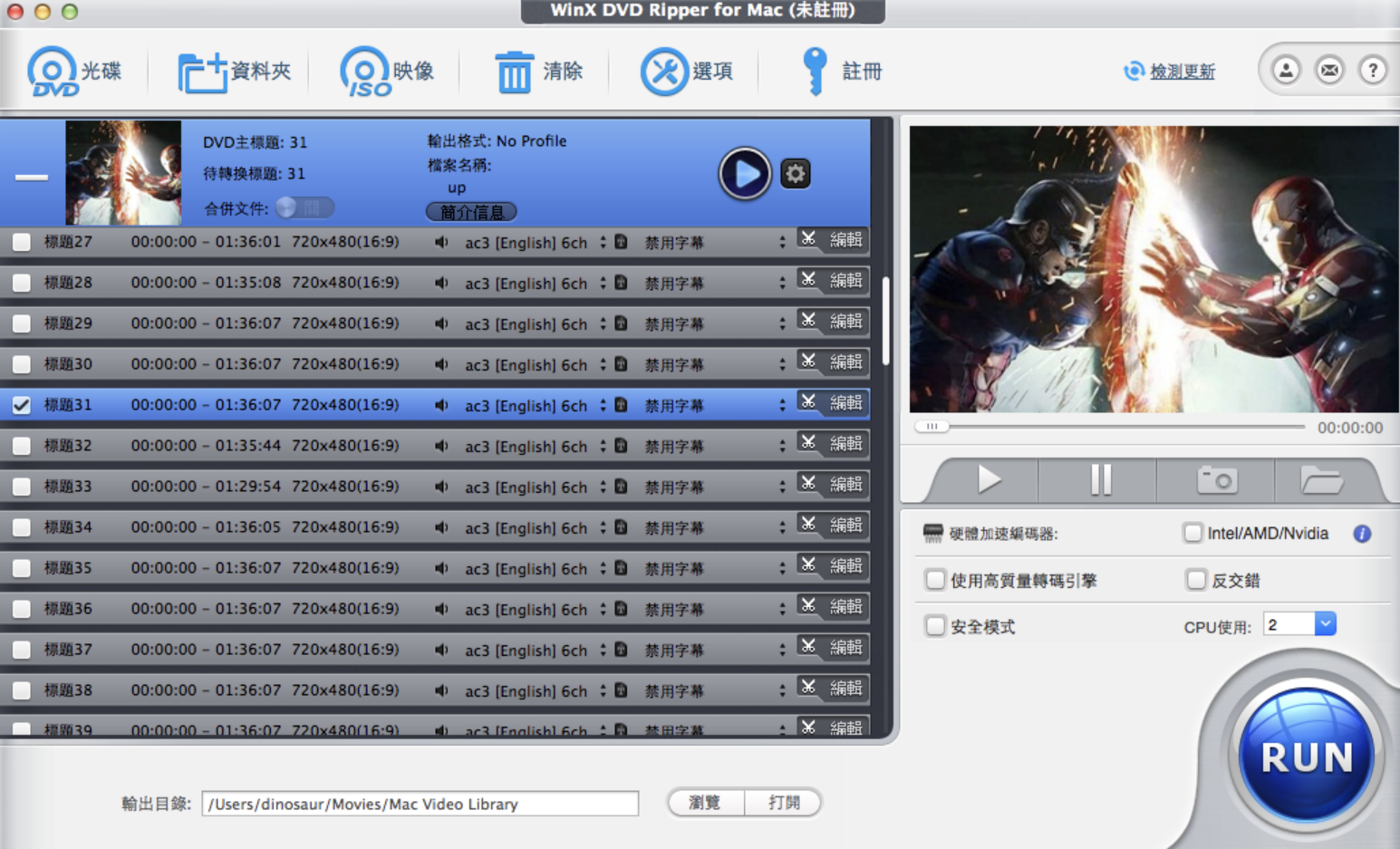Image resolution: width=1400 pixels, height=849 pixels.
Task: Click the 註冊 register toolbar item
Action: (x=840, y=71)
